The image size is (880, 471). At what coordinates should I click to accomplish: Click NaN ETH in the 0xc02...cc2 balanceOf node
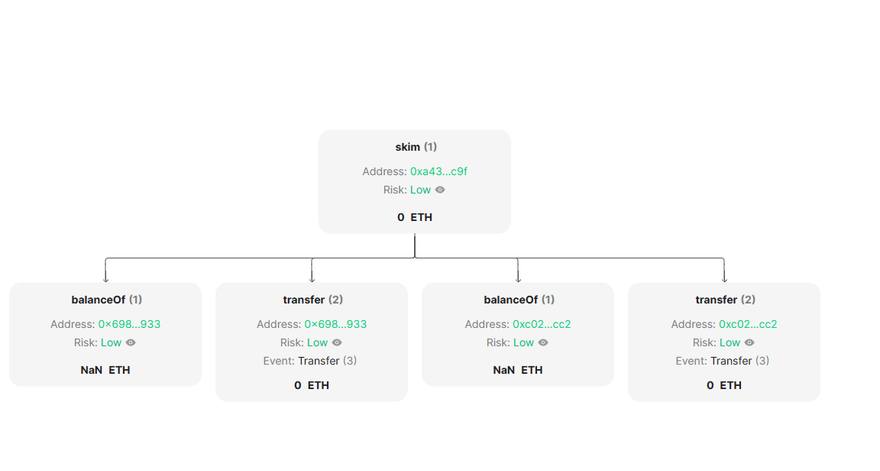click(x=518, y=370)
